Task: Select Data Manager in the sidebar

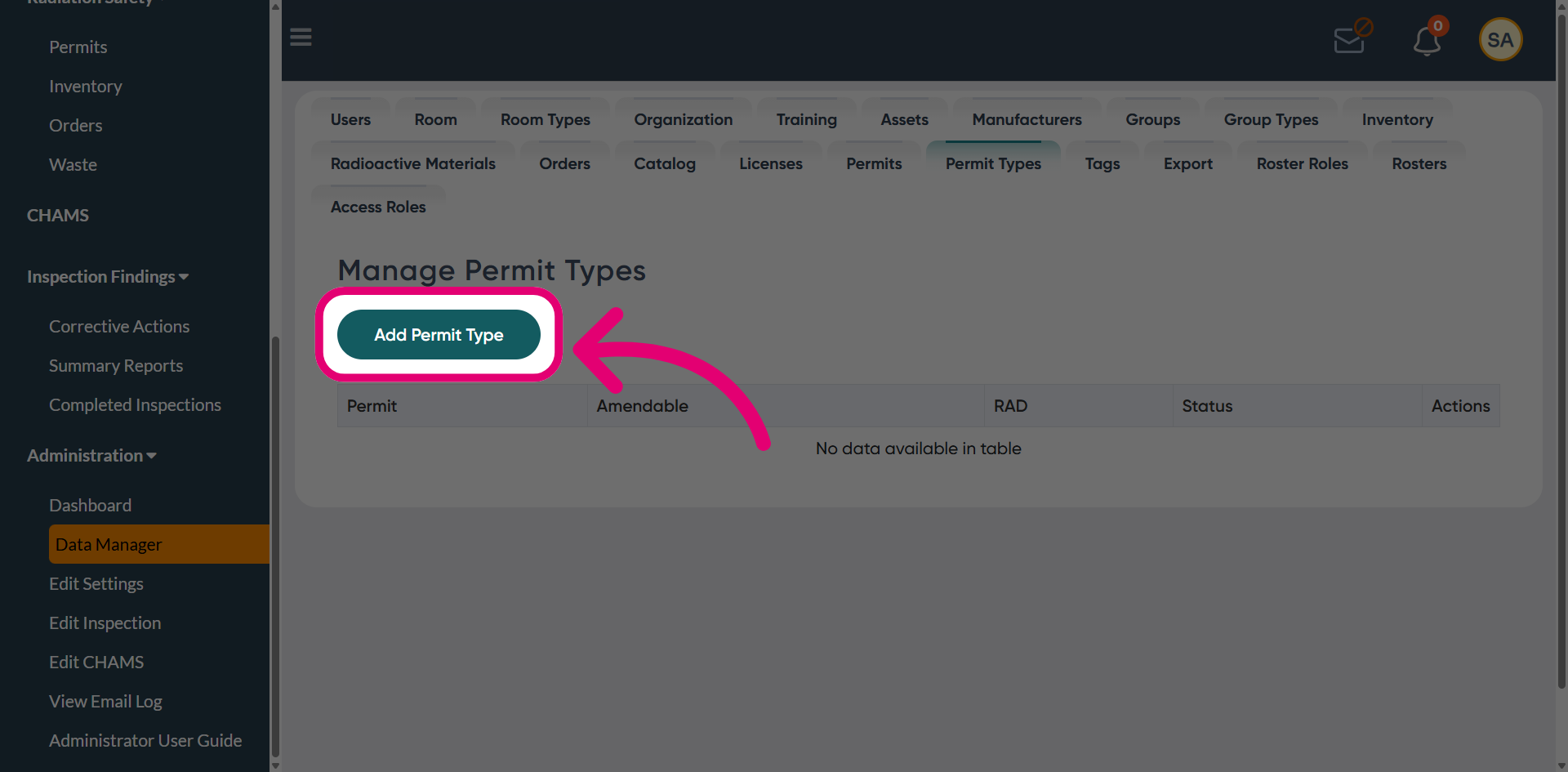Action: pyautogui.click(x=159, y=544)
